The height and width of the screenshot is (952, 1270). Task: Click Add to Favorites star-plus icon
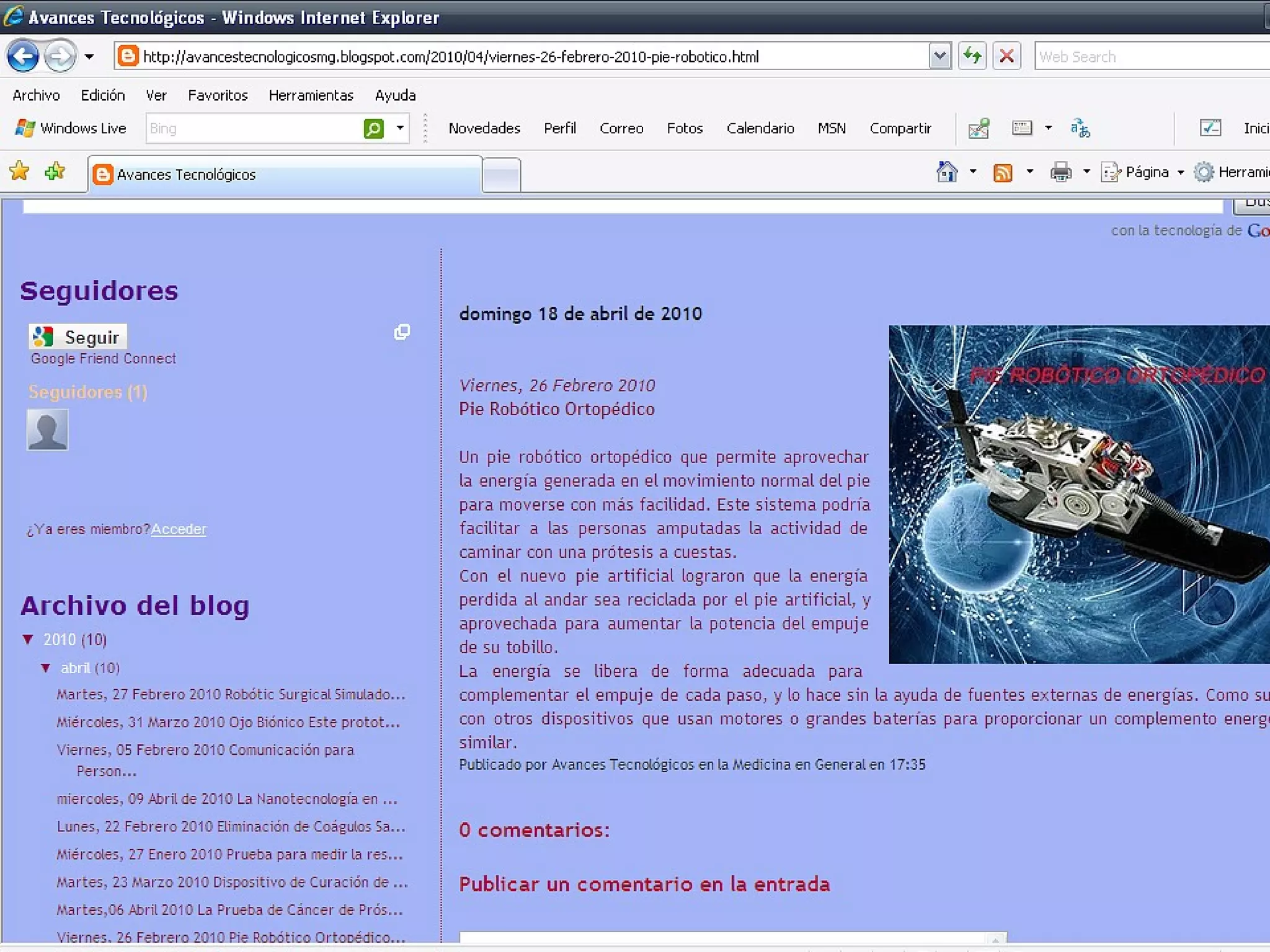(x=55, y=170)
